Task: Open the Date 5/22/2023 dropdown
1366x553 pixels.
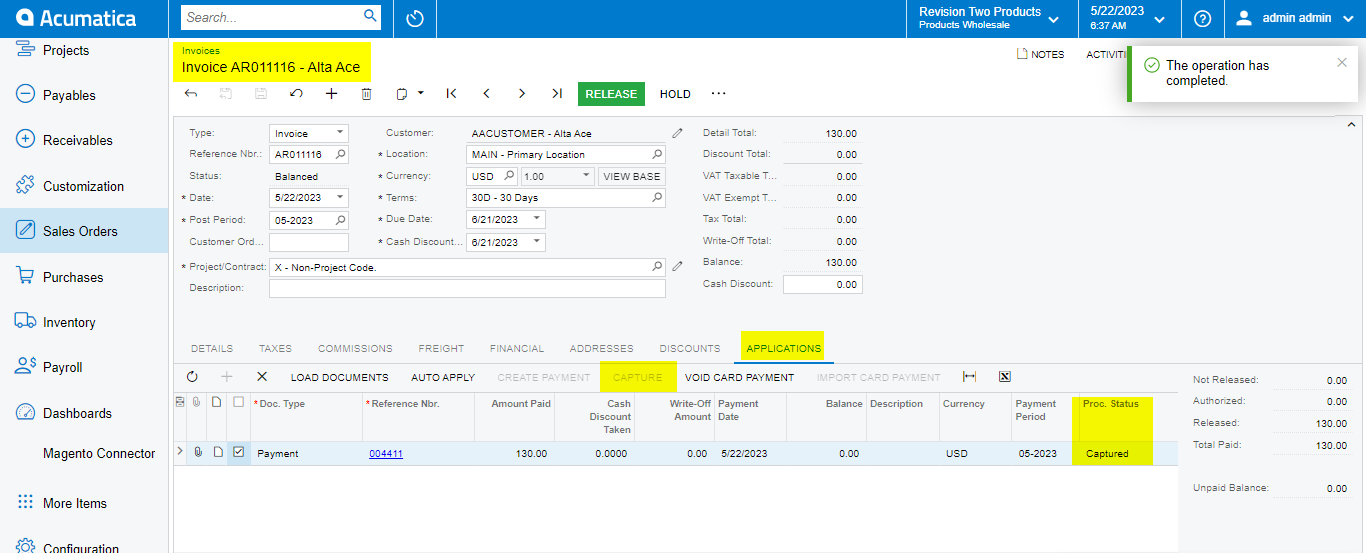Action: pyautogui.click(x=340, y=198)
